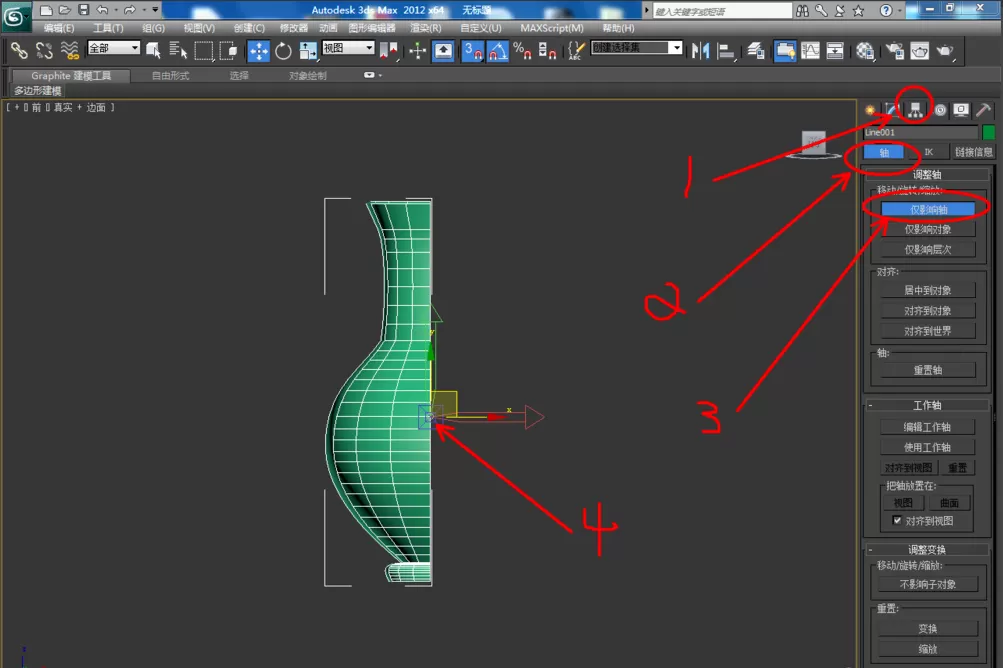This screenshot has height=668, width=1003.
Task: Create a new scene from the quick access toolbar
Action: [46, 10]
